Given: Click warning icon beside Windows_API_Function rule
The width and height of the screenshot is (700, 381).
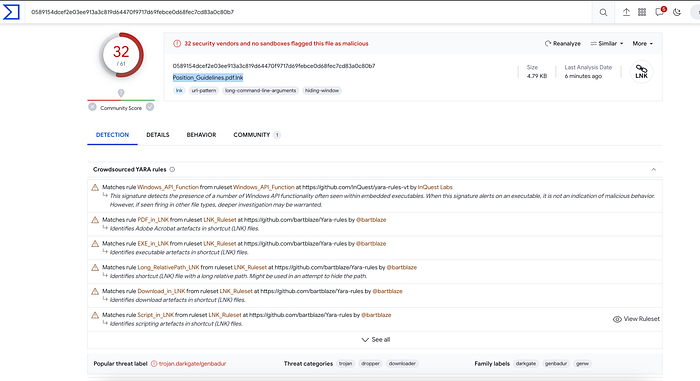Looking at the screenshot, I should point(95,188).
